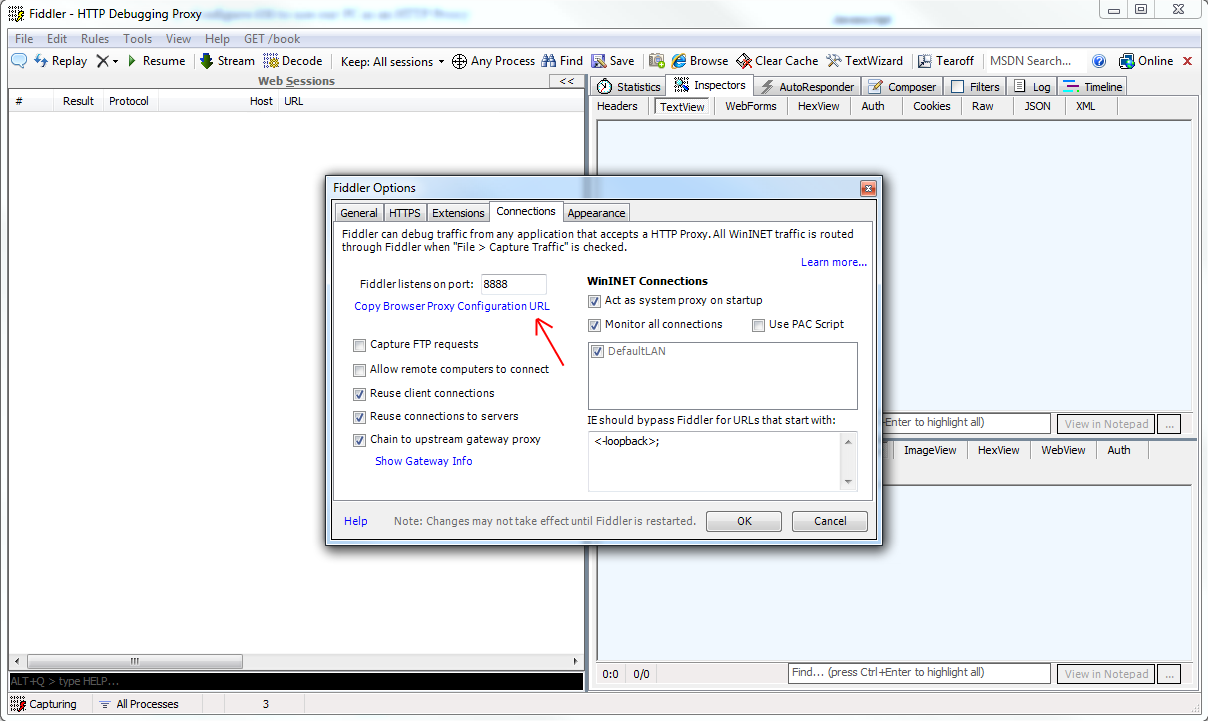Open TextWizard from the toolbar
Viewport: 1208px width, 721px height.
point(865,61)
